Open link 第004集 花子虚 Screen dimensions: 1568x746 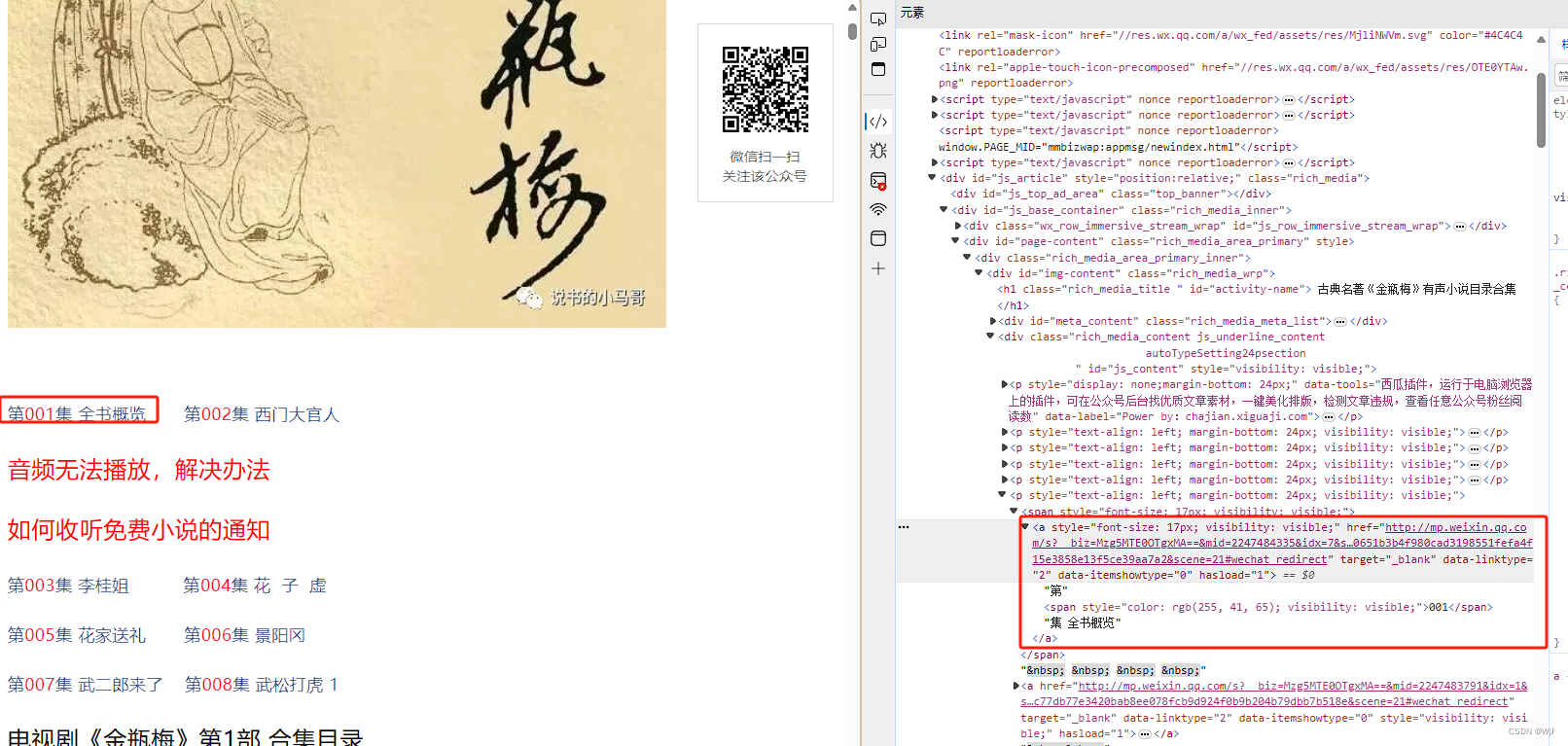coord(255,586)
